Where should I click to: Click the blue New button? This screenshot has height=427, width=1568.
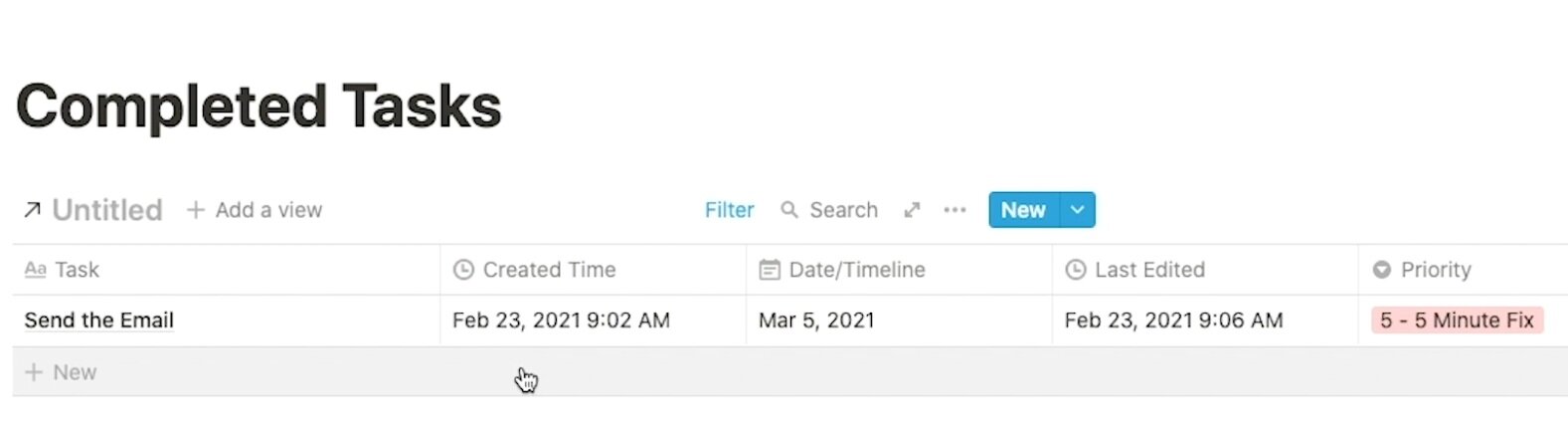(1024, 210)
